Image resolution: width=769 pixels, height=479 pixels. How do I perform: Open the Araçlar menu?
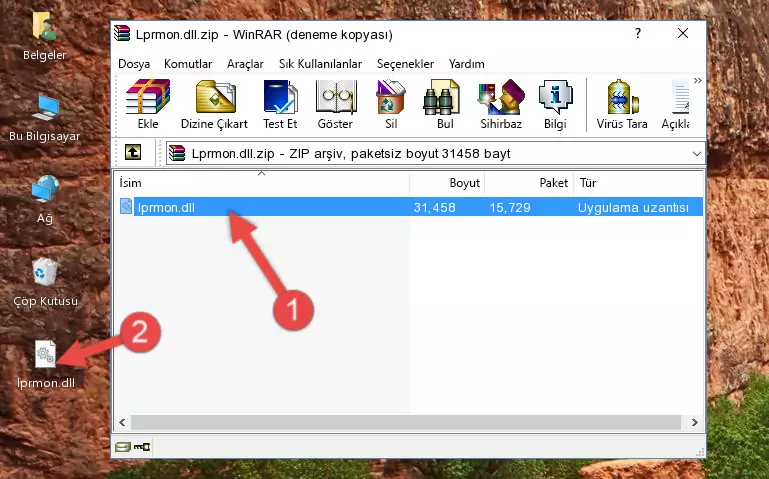click(245, 64)
